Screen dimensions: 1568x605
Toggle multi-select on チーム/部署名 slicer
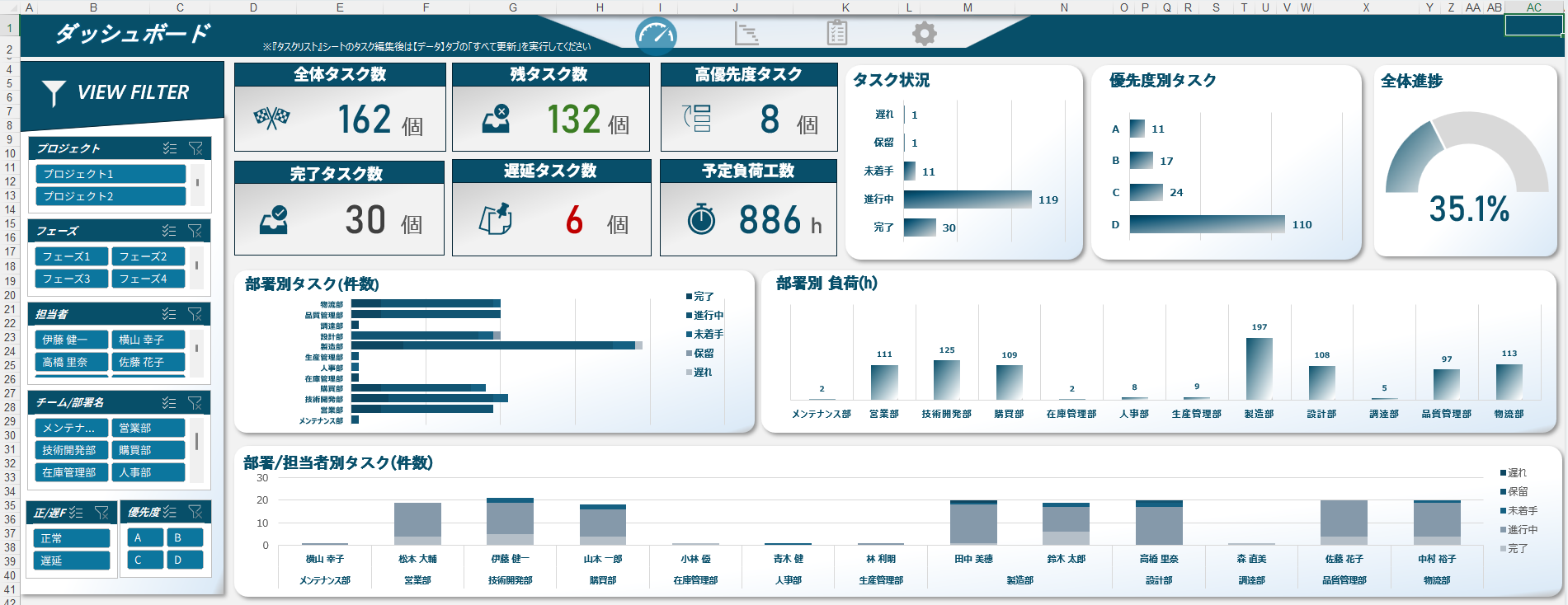point(169,403)
